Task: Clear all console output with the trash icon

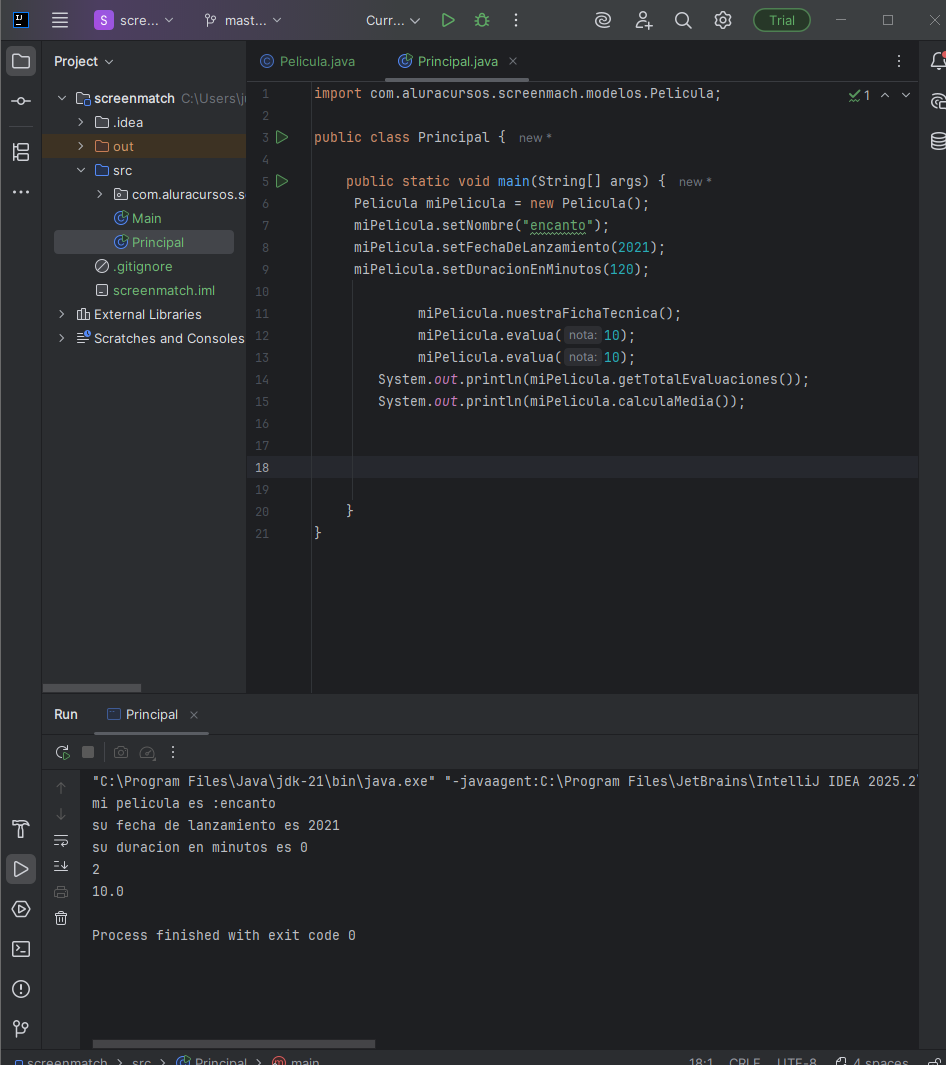Action: (61, 918)
